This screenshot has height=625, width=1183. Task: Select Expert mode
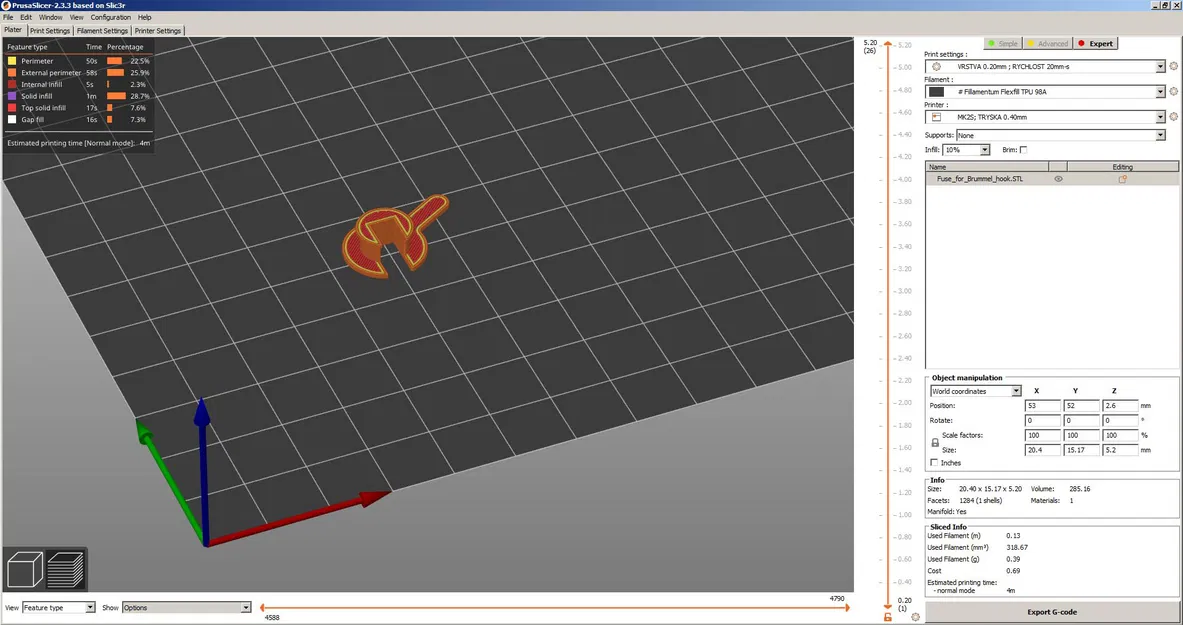tap(1095, 44)
